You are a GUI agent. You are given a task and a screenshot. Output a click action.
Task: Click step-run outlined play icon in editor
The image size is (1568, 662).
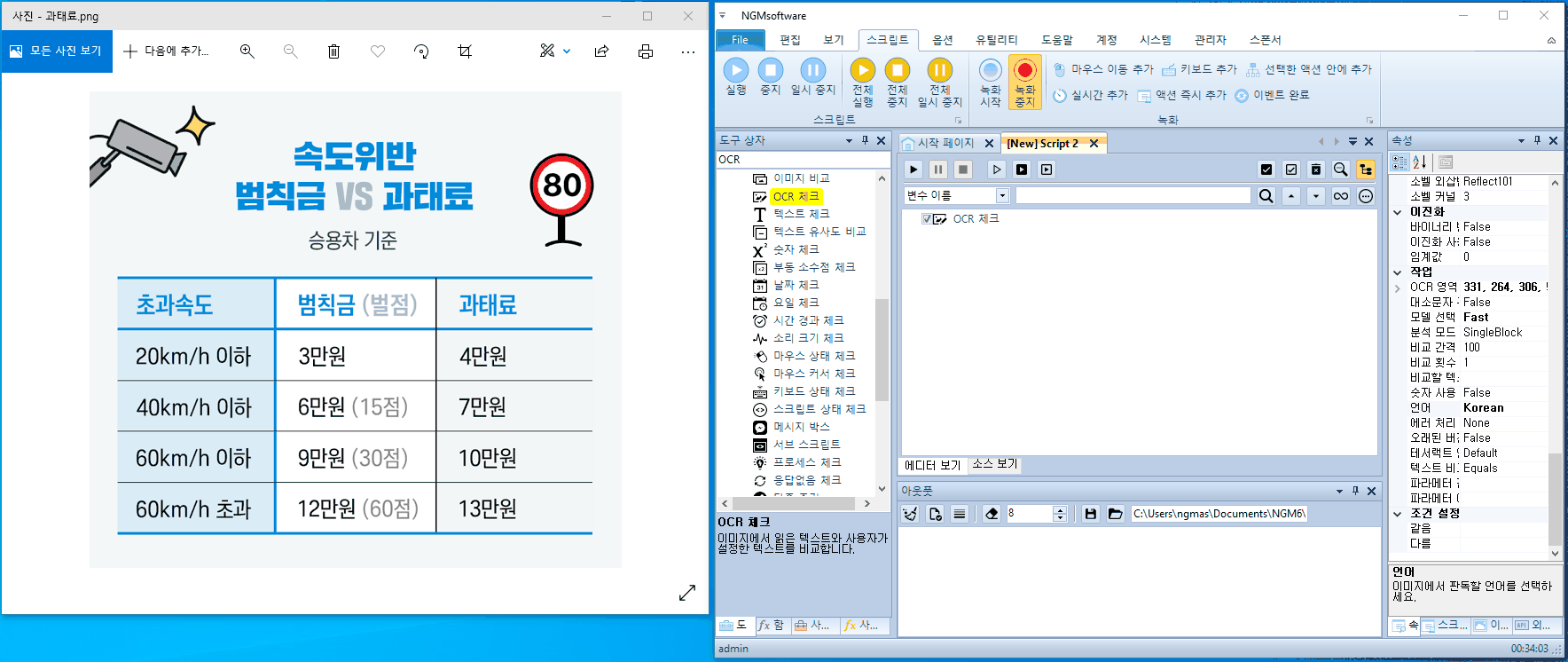coord(996,169)
